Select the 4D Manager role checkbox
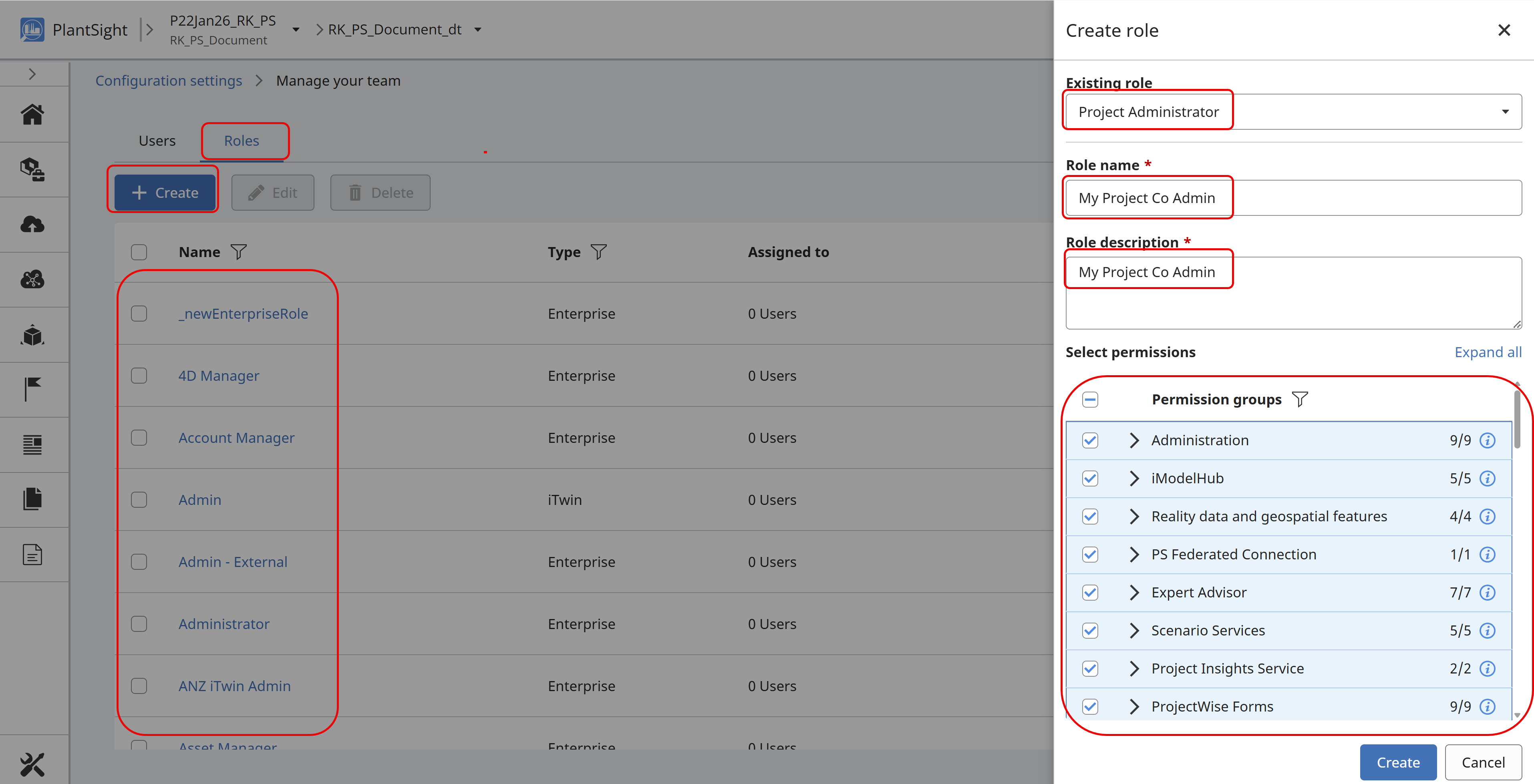This screenshot has width=1534, height=784. click(x=139, y=376)
